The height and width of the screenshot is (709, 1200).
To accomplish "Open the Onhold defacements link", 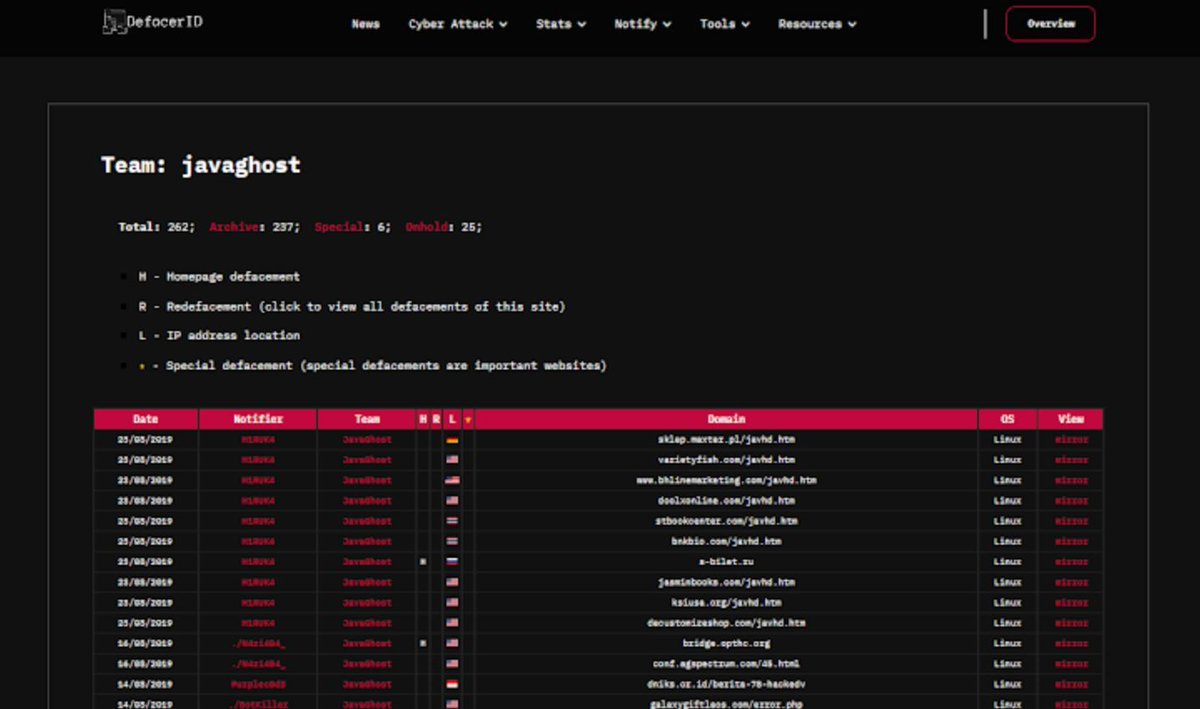I will [x=426, y=227].
